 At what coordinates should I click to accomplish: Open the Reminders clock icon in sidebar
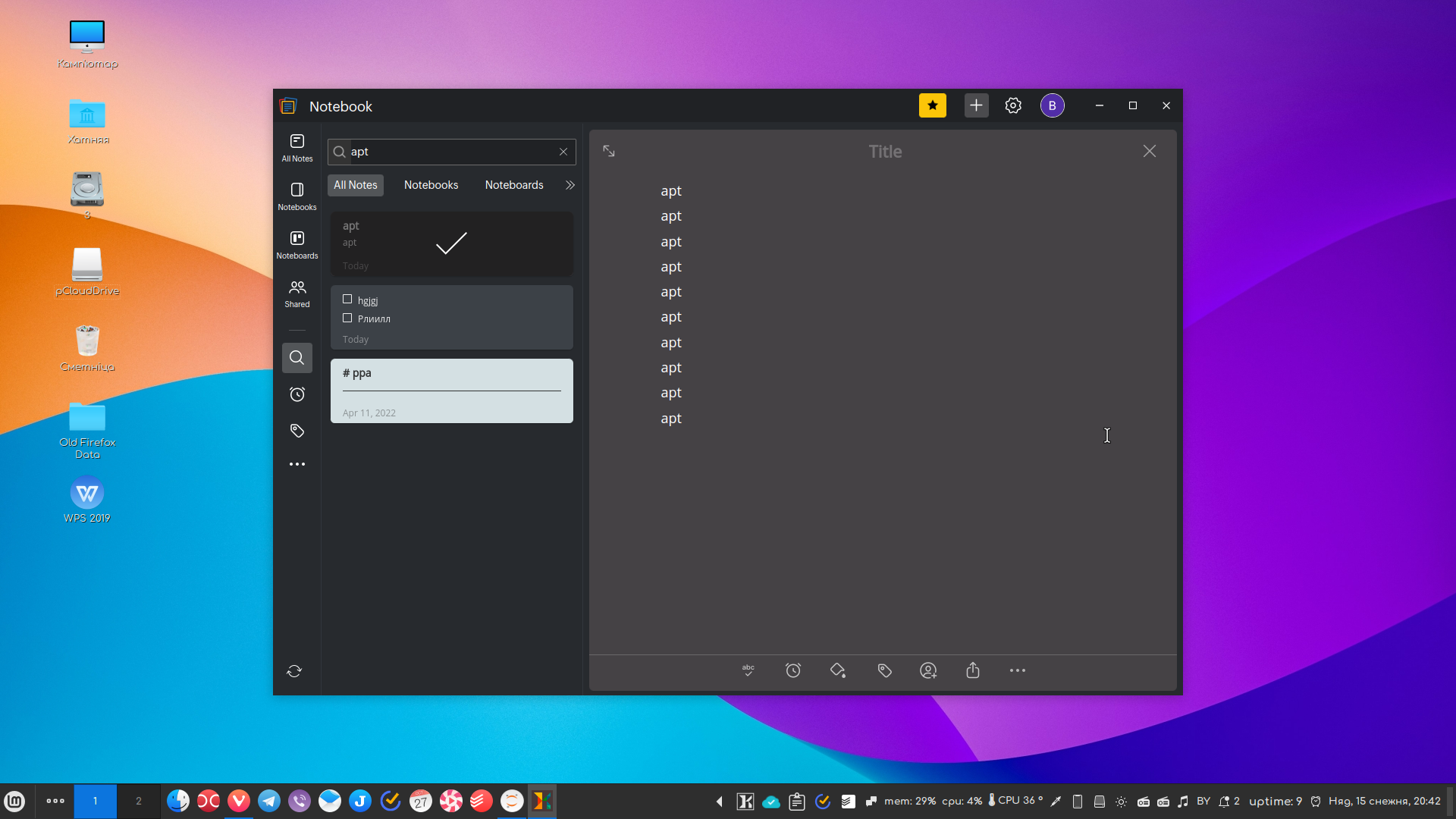[x=297, y=394]
